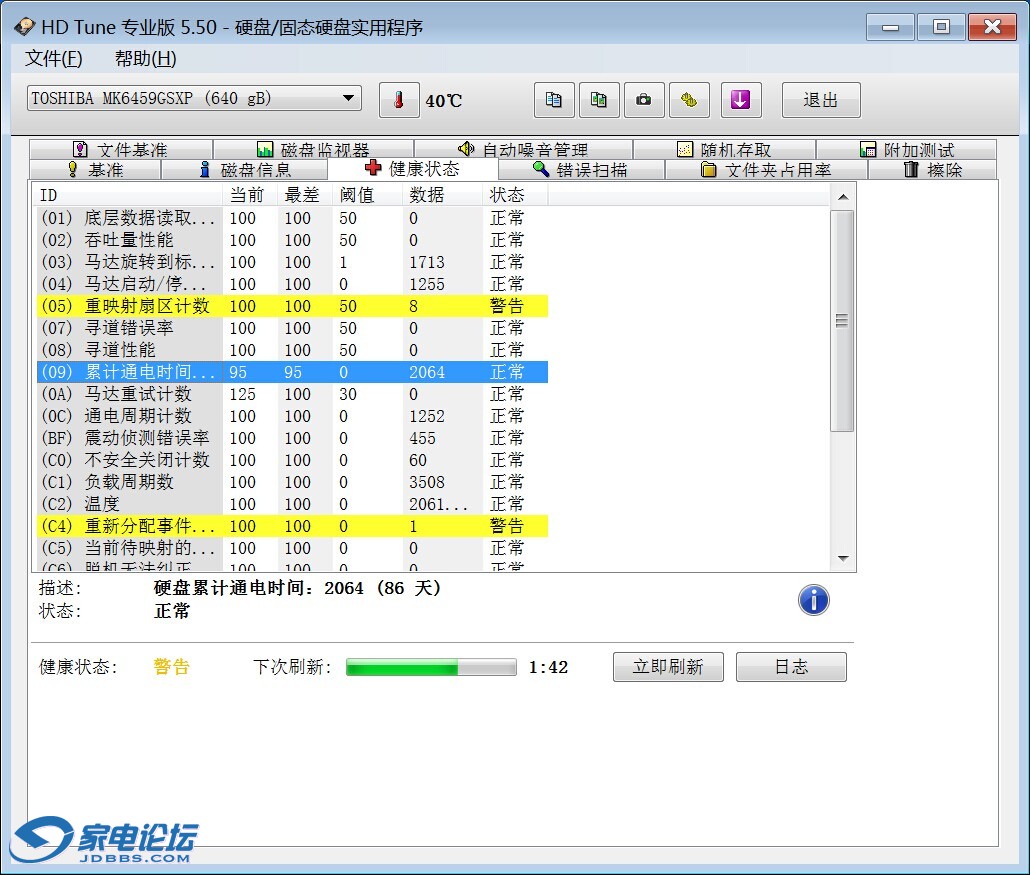The image size is (1030, 875).
Task: Switch to the 磁盘信息 tab
Action: [245, 169]
